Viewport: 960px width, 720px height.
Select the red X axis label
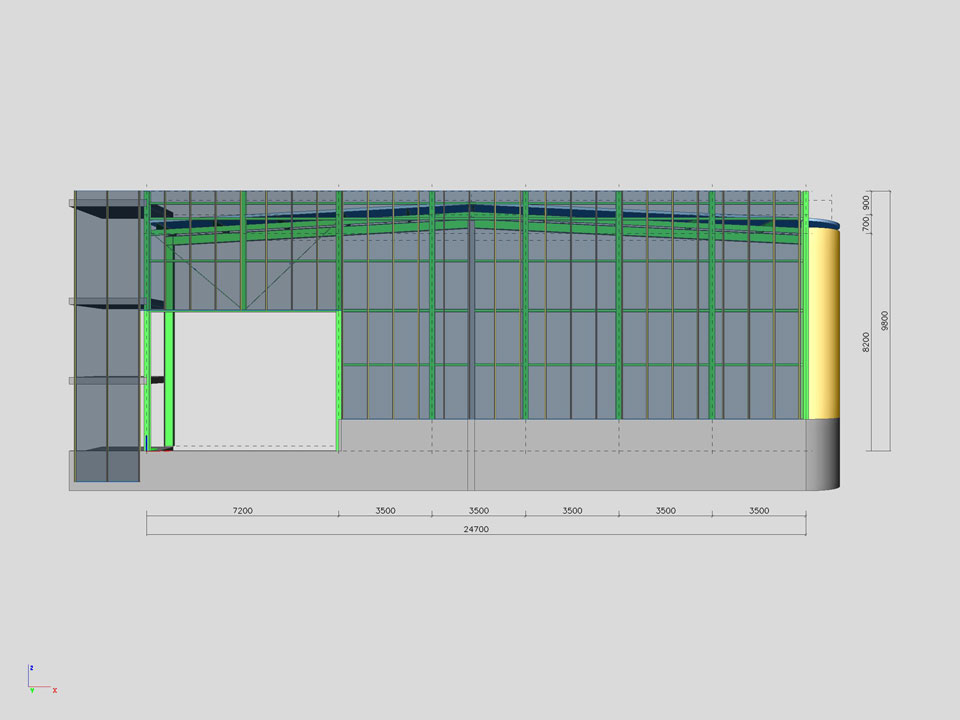point(55,690)
